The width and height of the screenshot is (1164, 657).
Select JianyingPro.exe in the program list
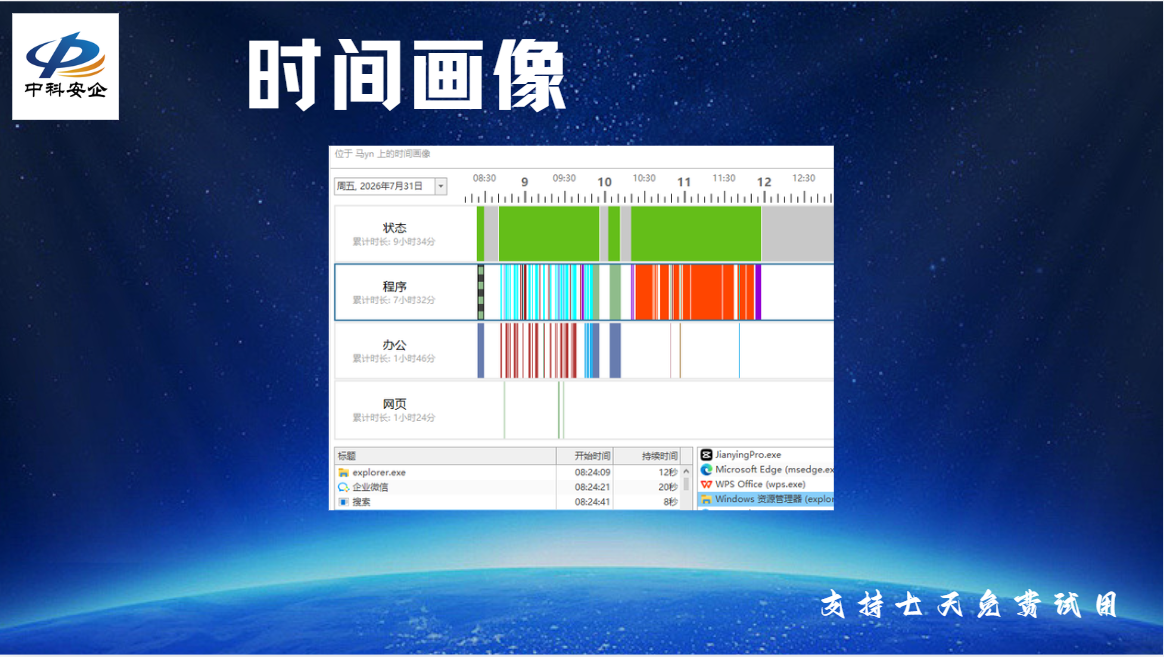[x=748, y=454]
